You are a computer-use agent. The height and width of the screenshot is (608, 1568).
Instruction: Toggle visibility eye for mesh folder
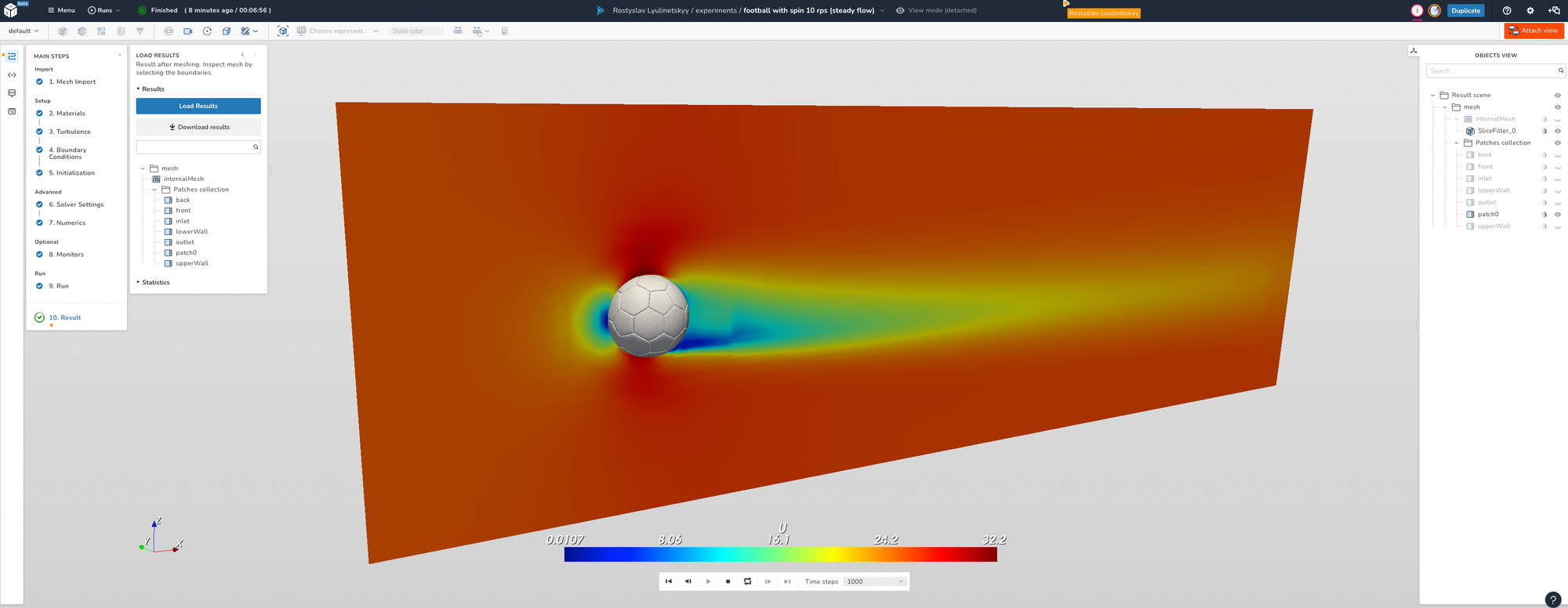(x=1558, y=107)
